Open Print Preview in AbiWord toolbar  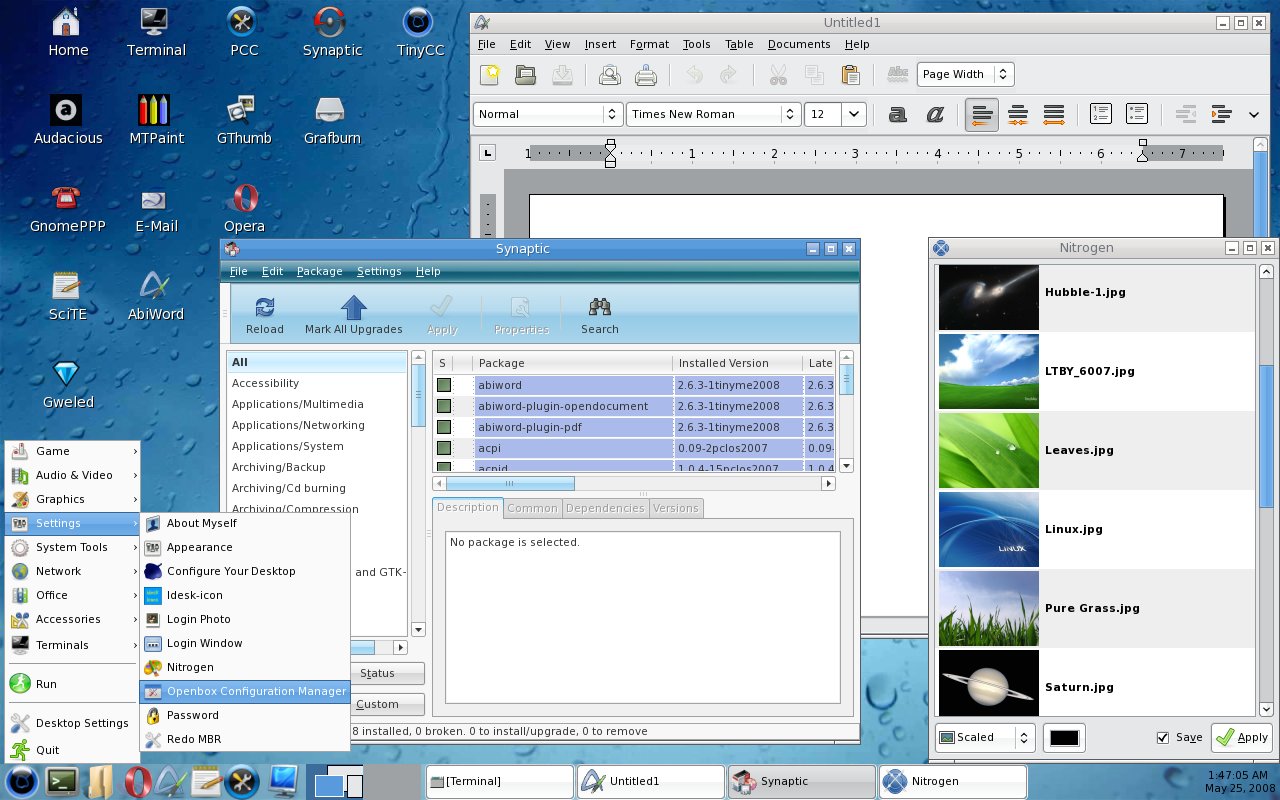(x=609, y=74)
